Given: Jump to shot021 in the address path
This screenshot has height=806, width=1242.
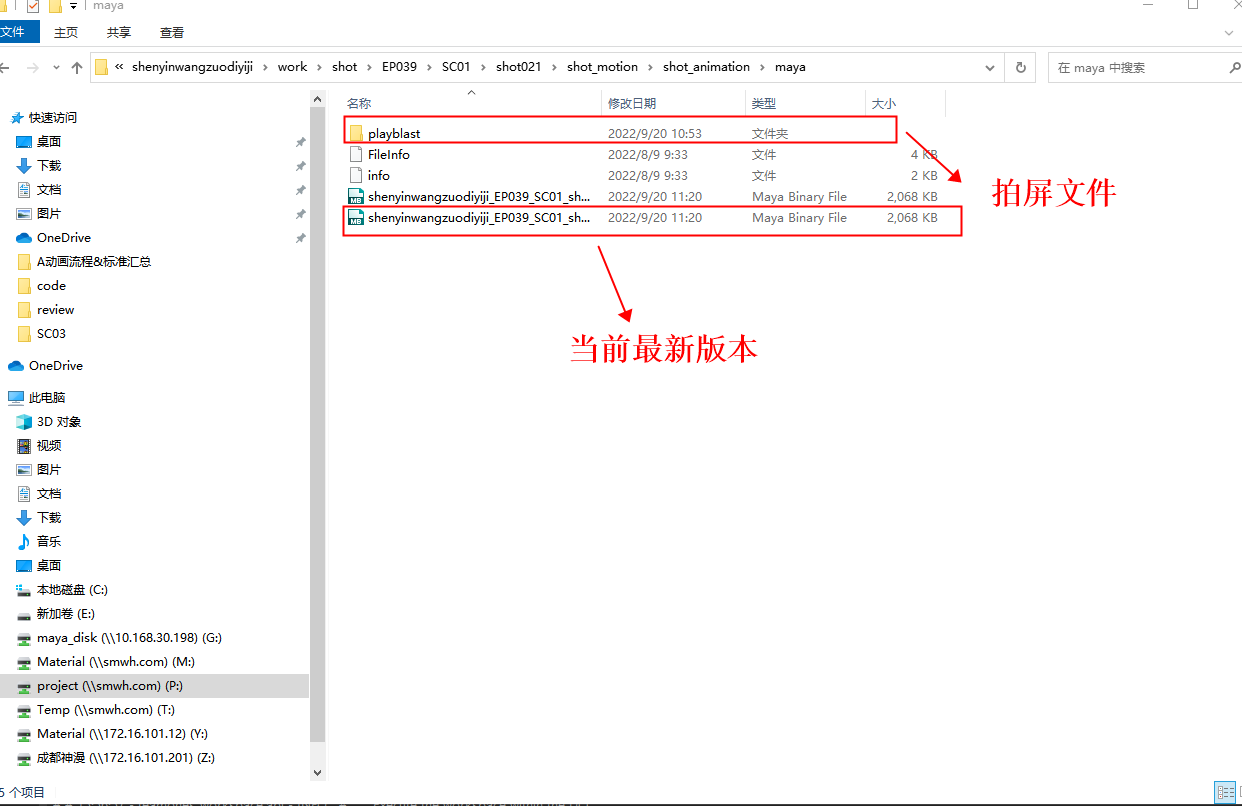Looking at the screenshot, I should pos(518,67).
